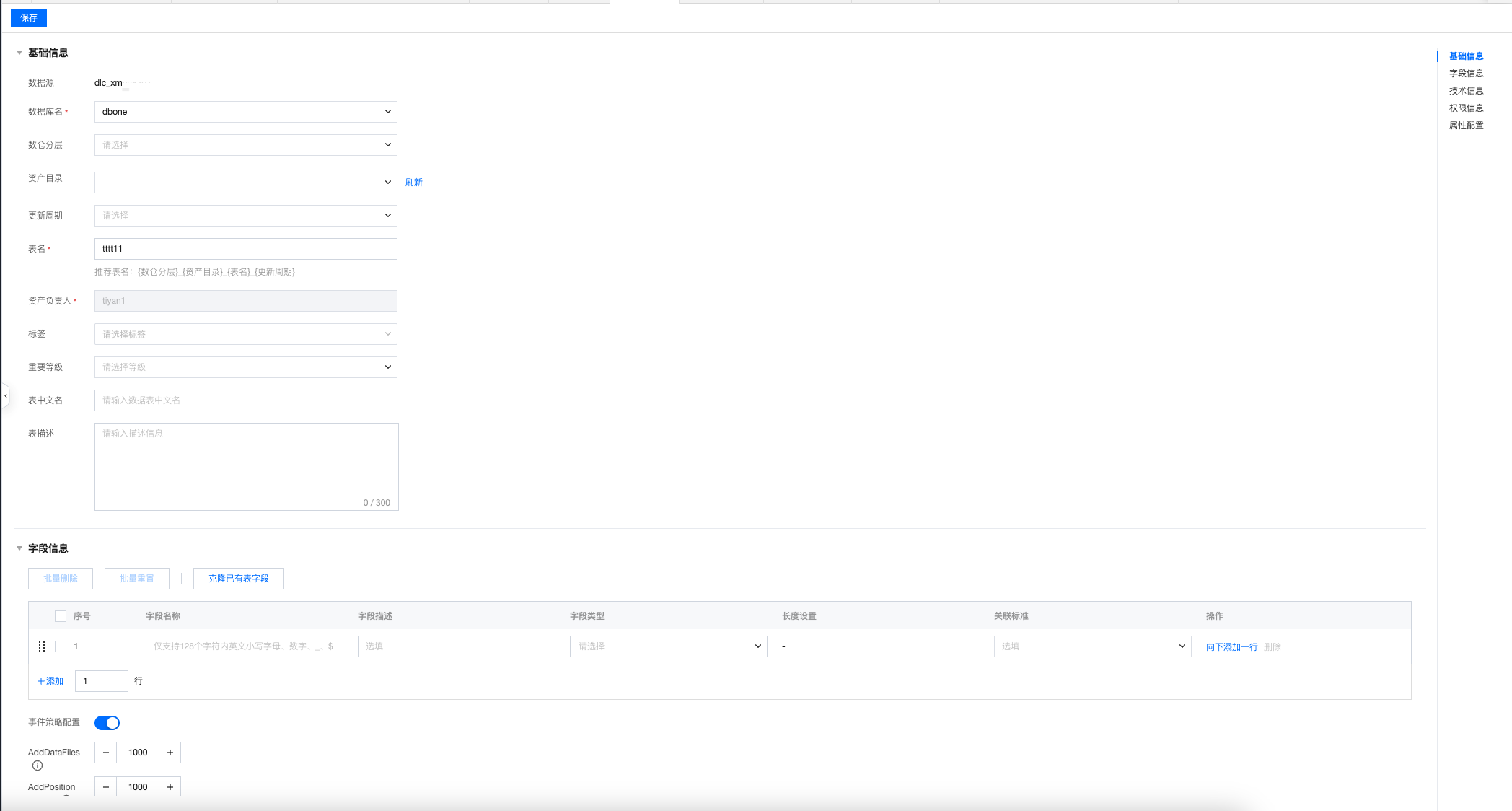The width and height of the screenshot is (1512, 811).
Task: Jump to 权限信息 in right anchor menu
Action: [x=1466, y=108]
